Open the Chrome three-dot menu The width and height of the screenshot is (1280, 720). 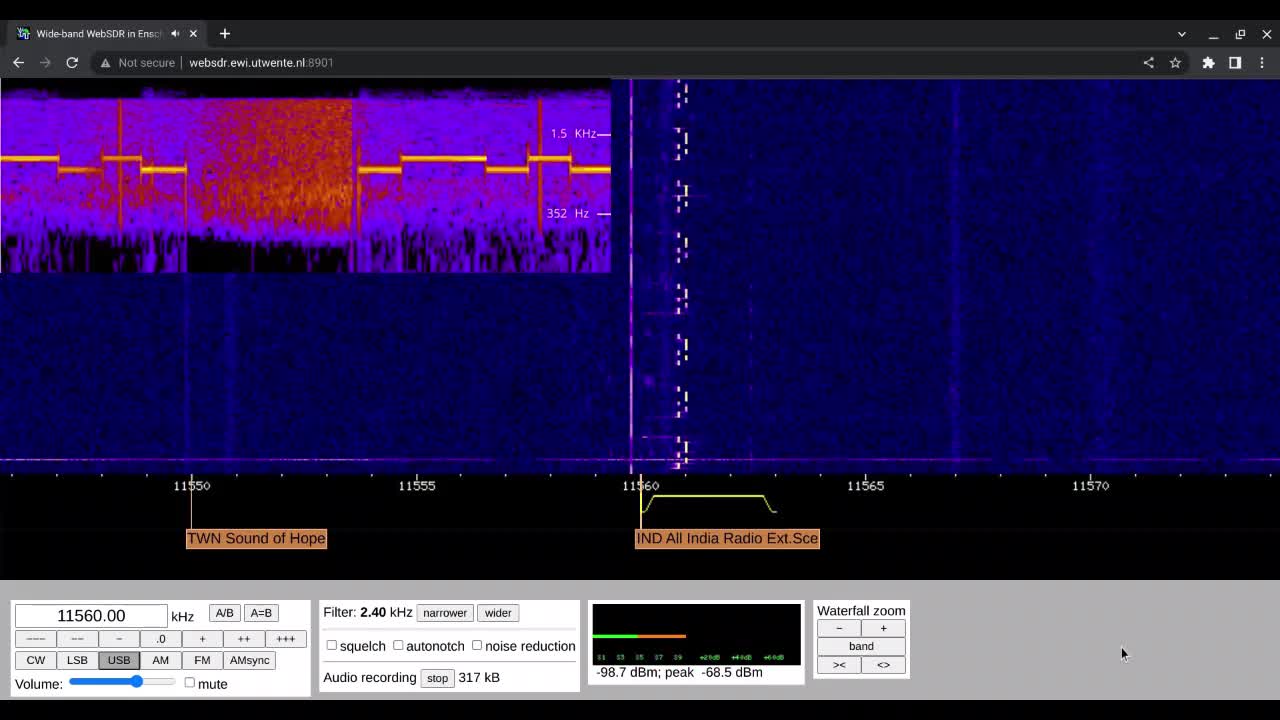pyautogui.click(x=1262, y=62)
